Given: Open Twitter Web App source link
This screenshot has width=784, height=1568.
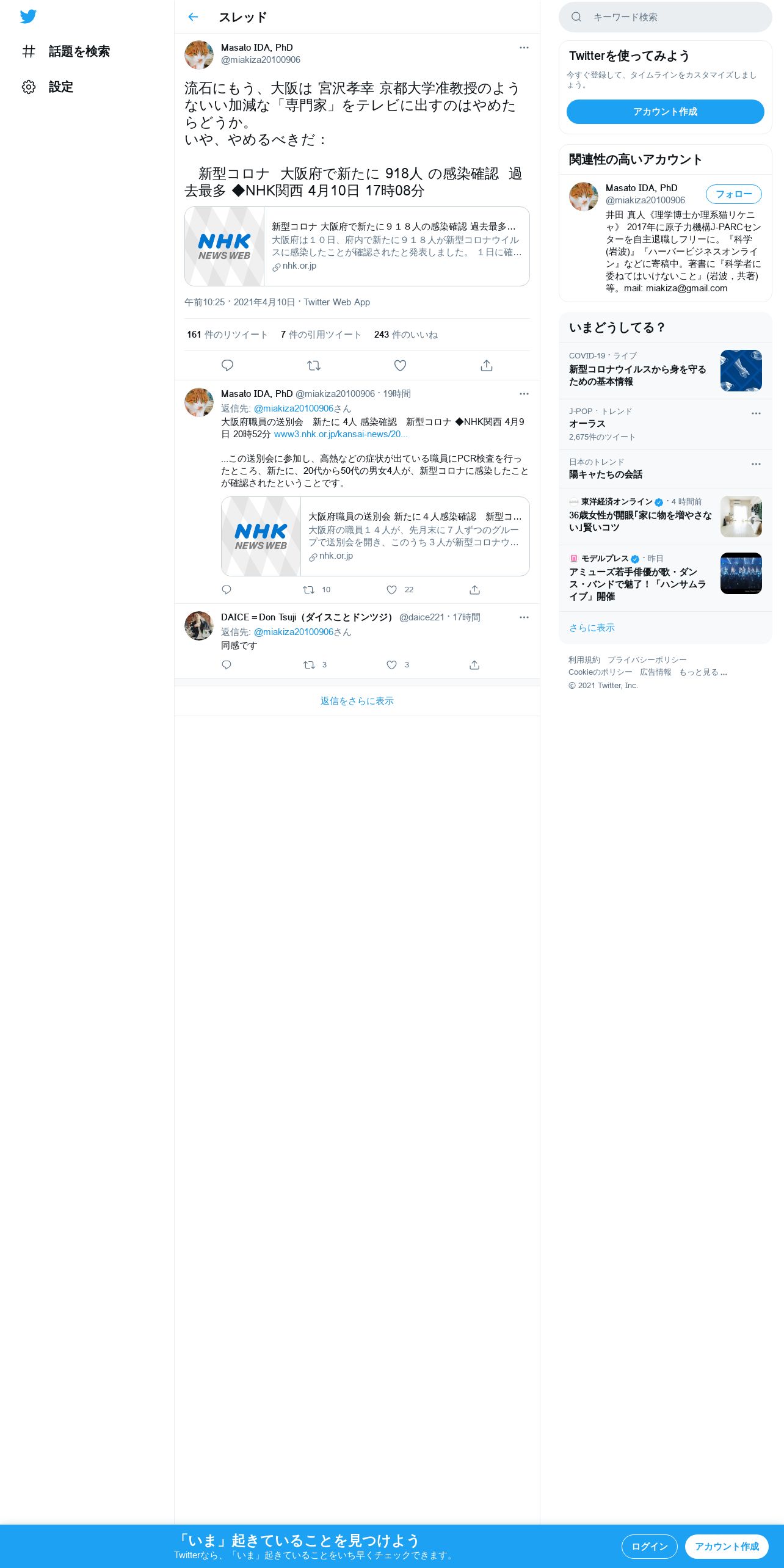Looking at the screenshot, I should [336, 302].
